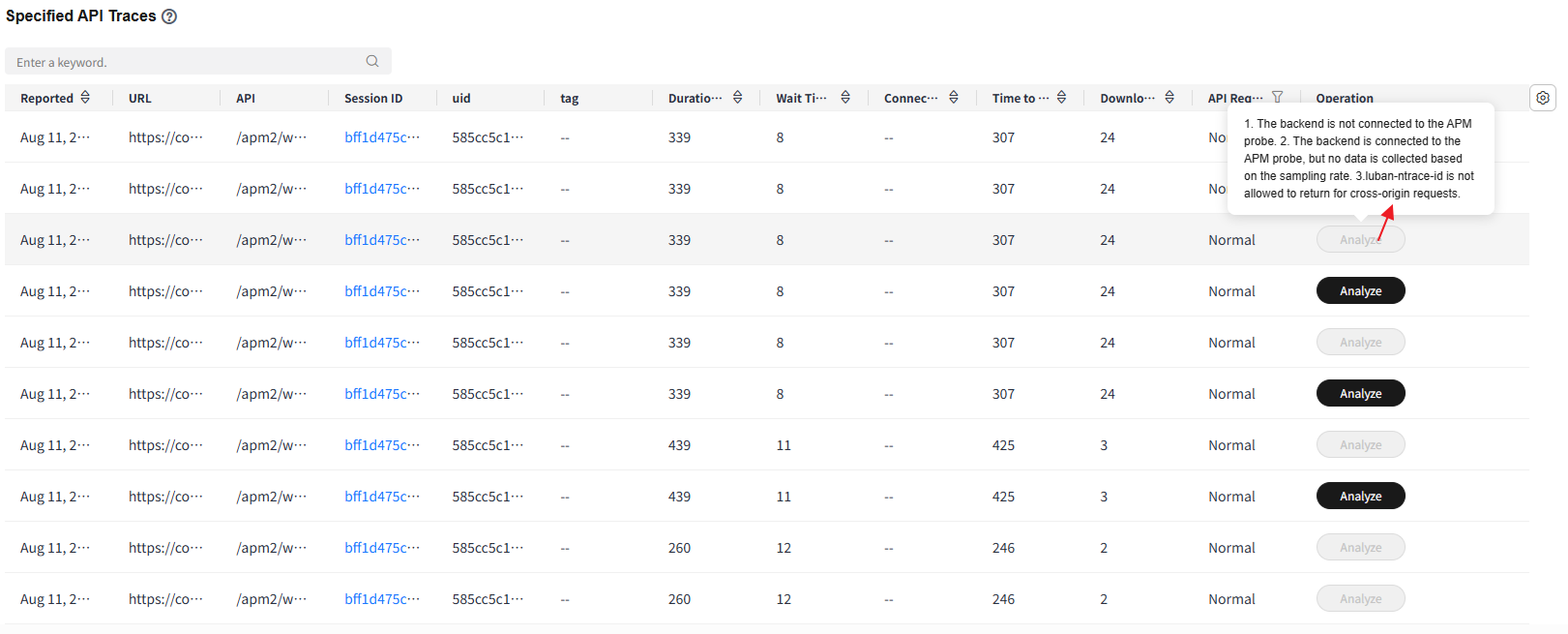
Task: Click the last black Analyze button
Action: click(x=1360, y=497)
